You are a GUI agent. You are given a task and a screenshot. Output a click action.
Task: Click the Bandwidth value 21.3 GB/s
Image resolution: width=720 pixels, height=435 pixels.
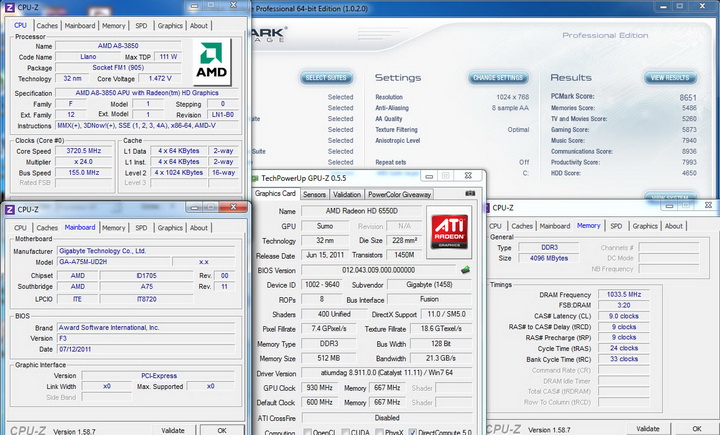(x=441, y=358)
